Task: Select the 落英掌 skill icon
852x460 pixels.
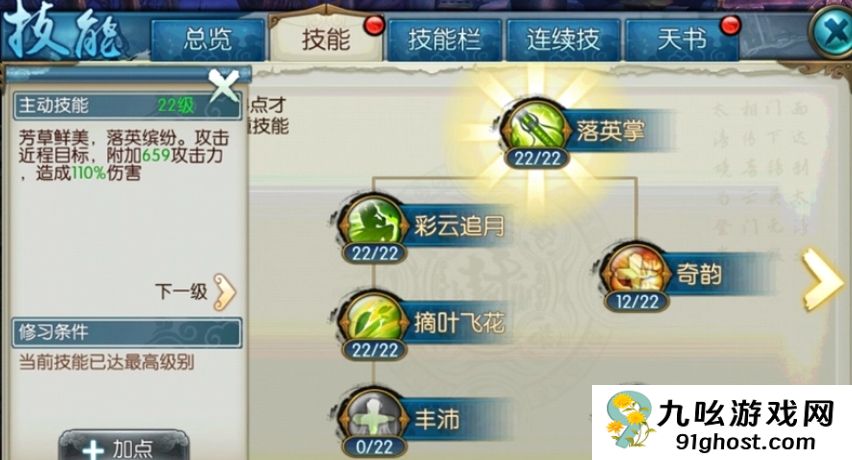Action: [537, 127]
